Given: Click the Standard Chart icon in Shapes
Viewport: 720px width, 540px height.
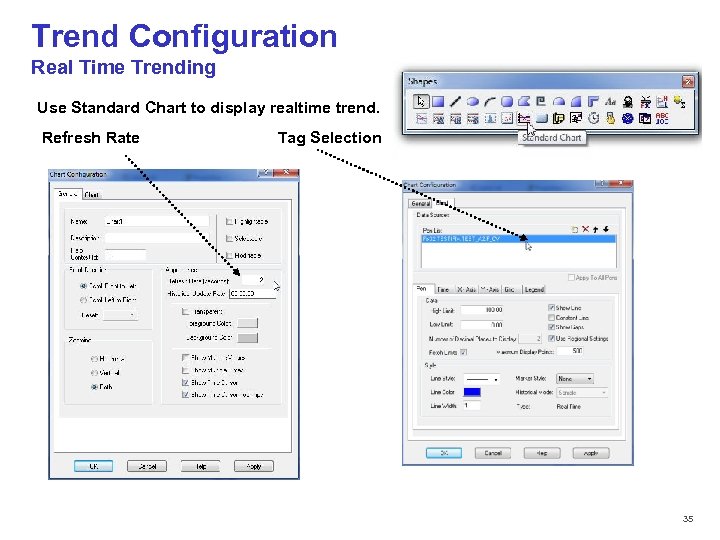Looking at the screenshot, I should pos(524,118).
